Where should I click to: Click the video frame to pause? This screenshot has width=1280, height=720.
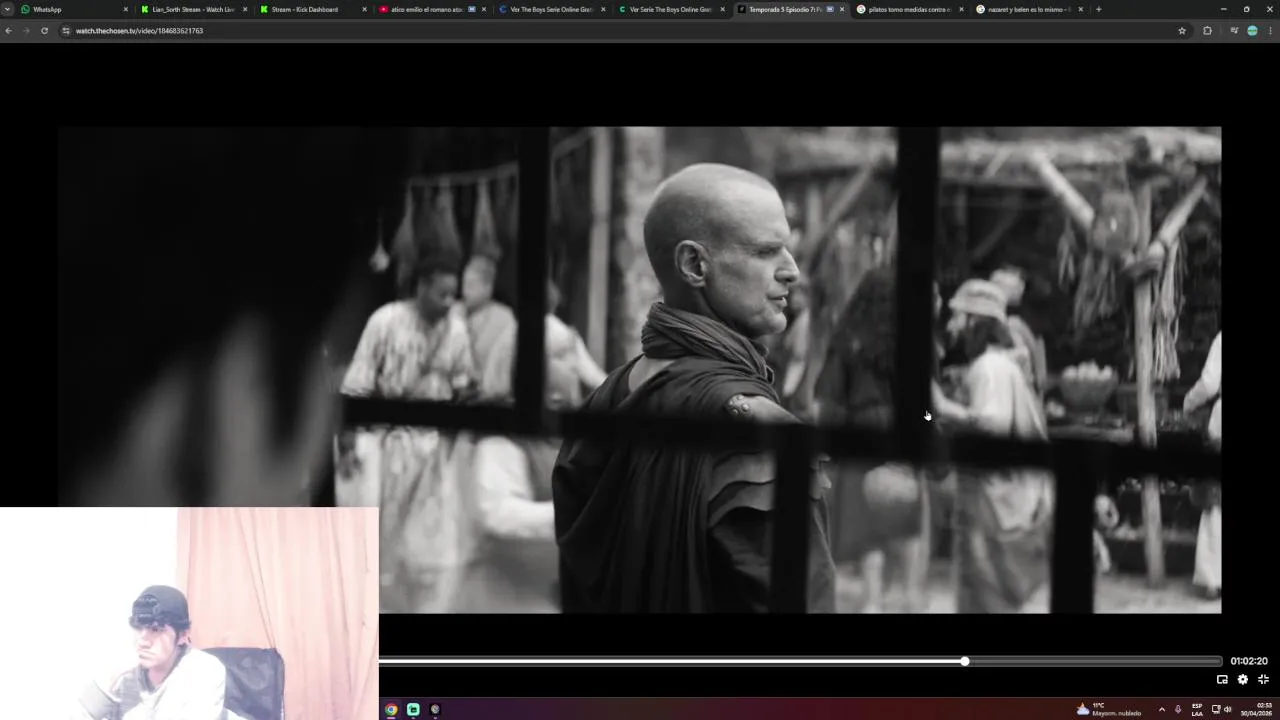(639, 369)
